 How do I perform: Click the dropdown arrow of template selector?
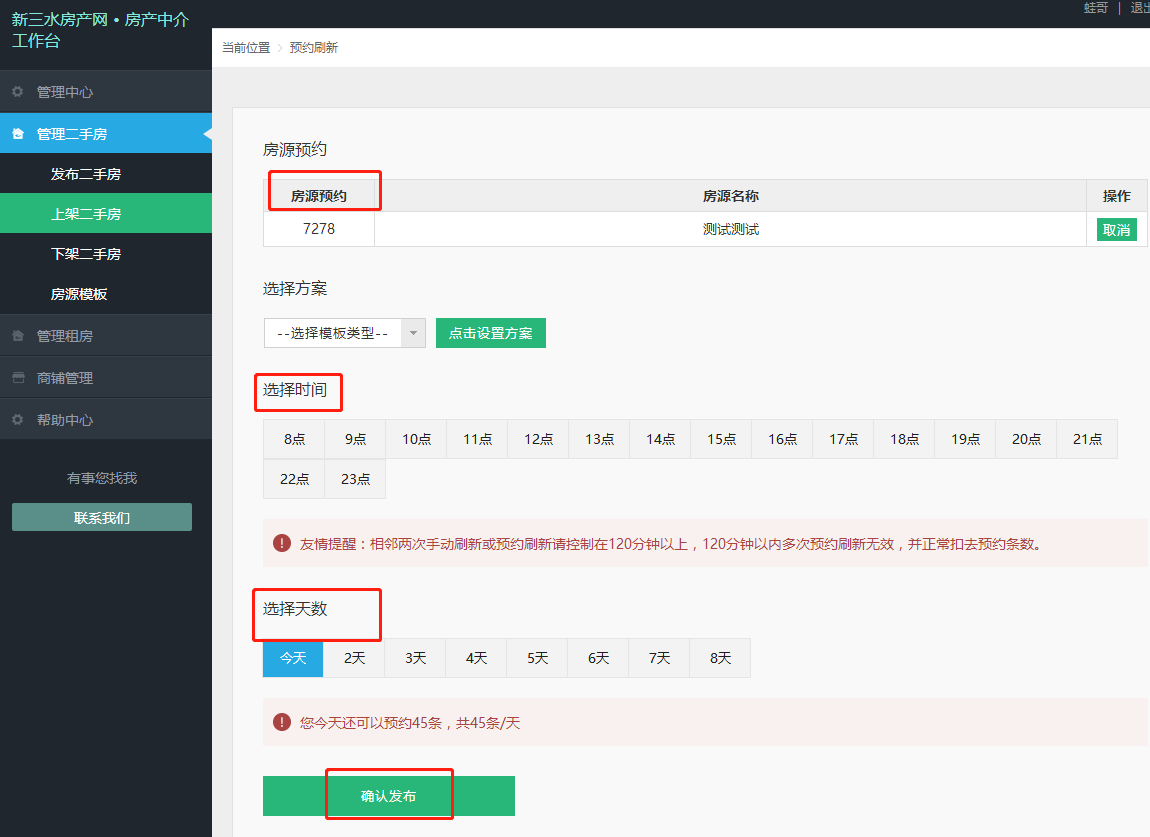(413, 333)
